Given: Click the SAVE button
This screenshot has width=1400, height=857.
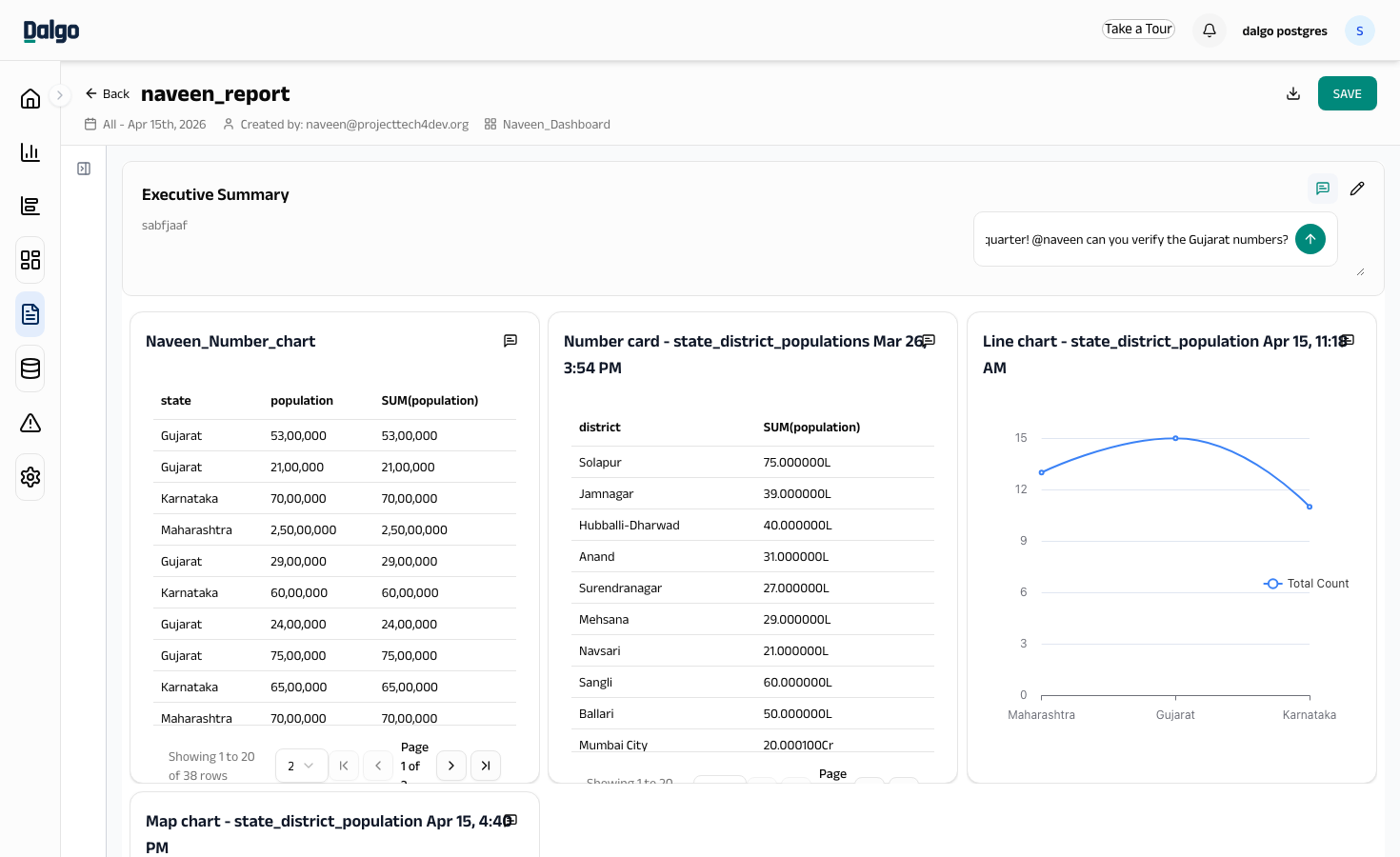Looking at the screenshot, I should pos(1348,93).
